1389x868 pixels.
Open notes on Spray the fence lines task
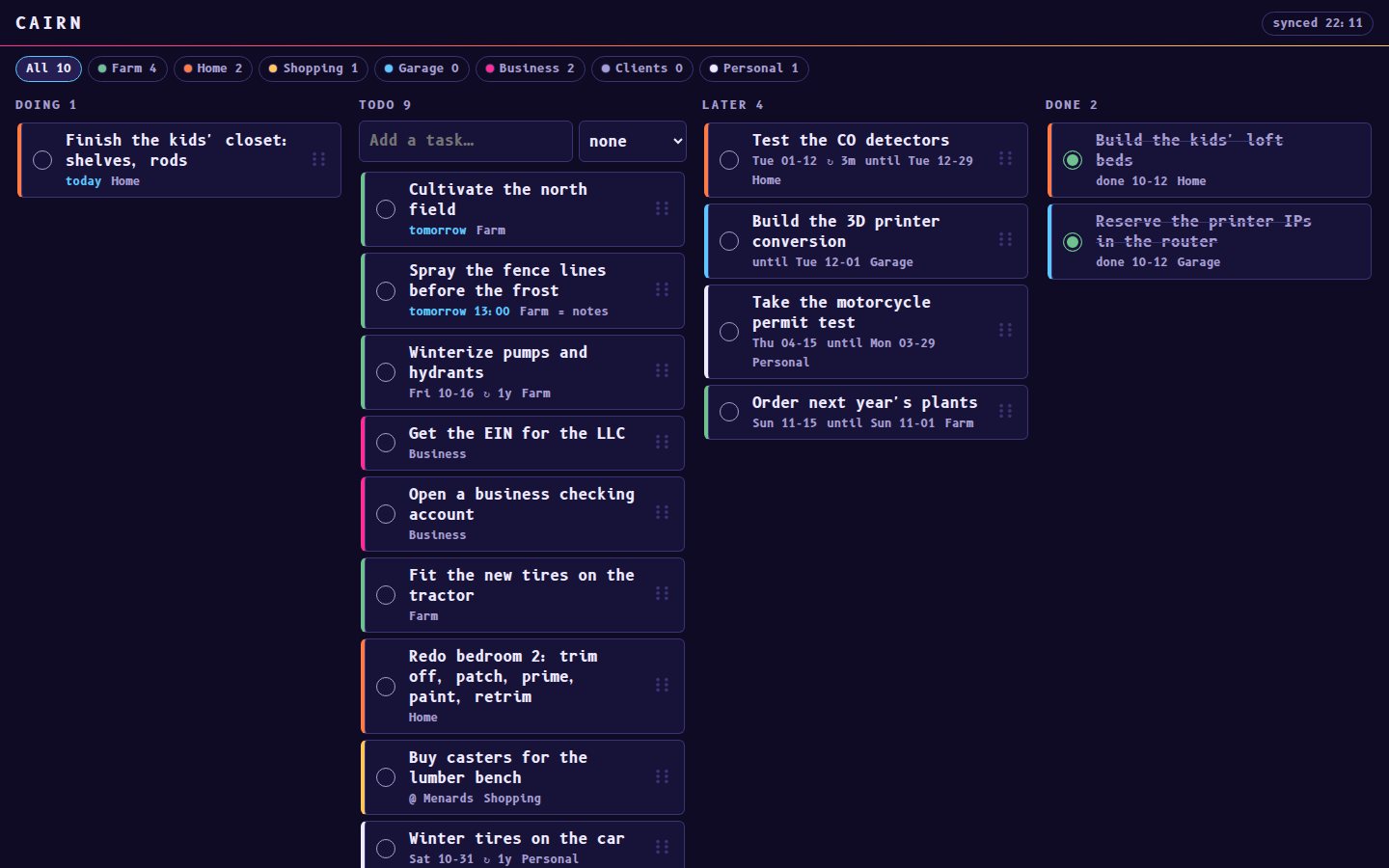583,312
